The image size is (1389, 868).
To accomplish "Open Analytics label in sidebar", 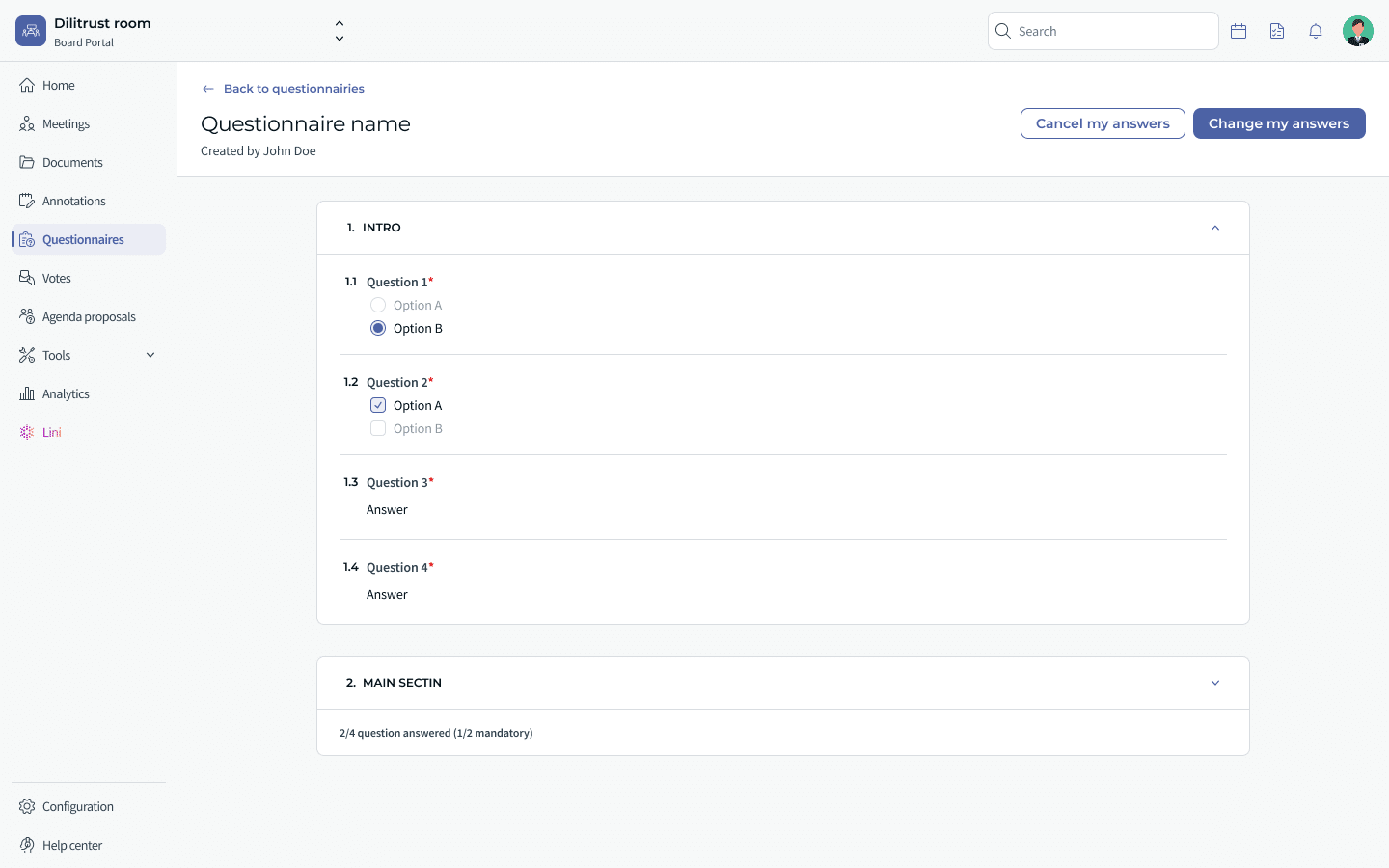I will (66, 393).
